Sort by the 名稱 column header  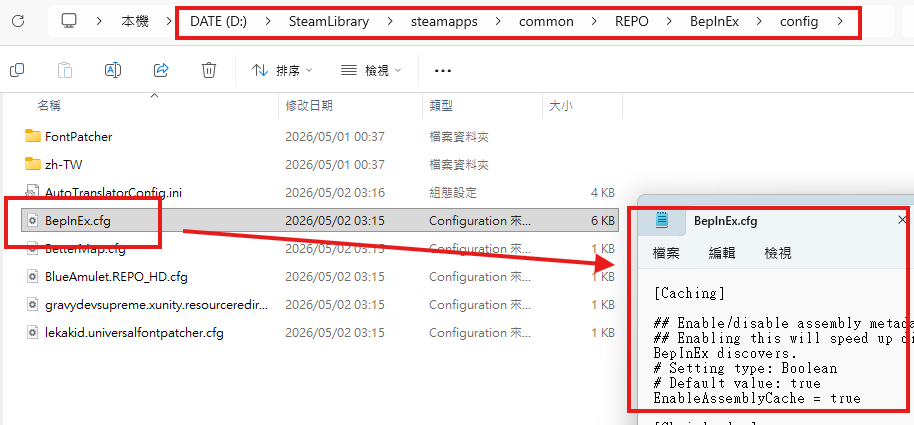click(x=50, y=106)
